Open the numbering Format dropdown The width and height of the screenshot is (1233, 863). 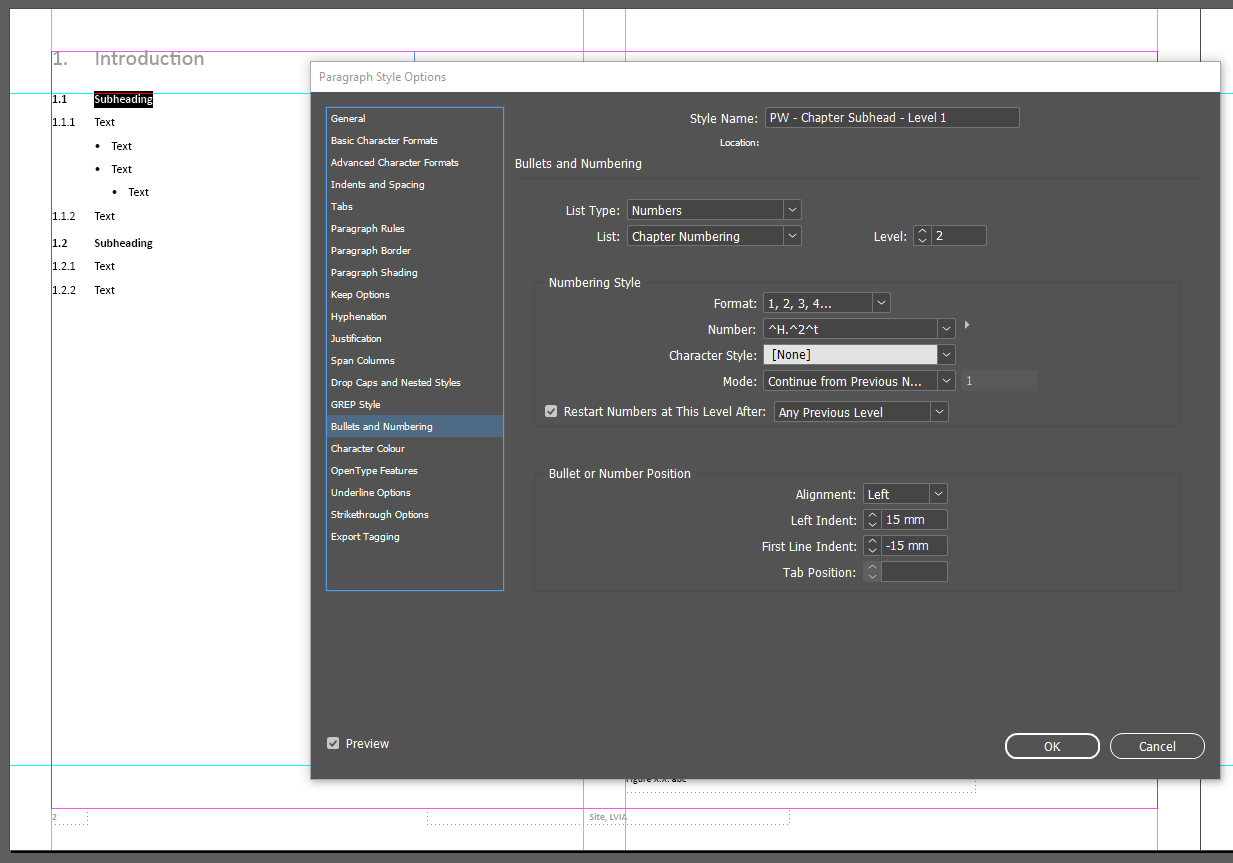click(x=879, y=302)
